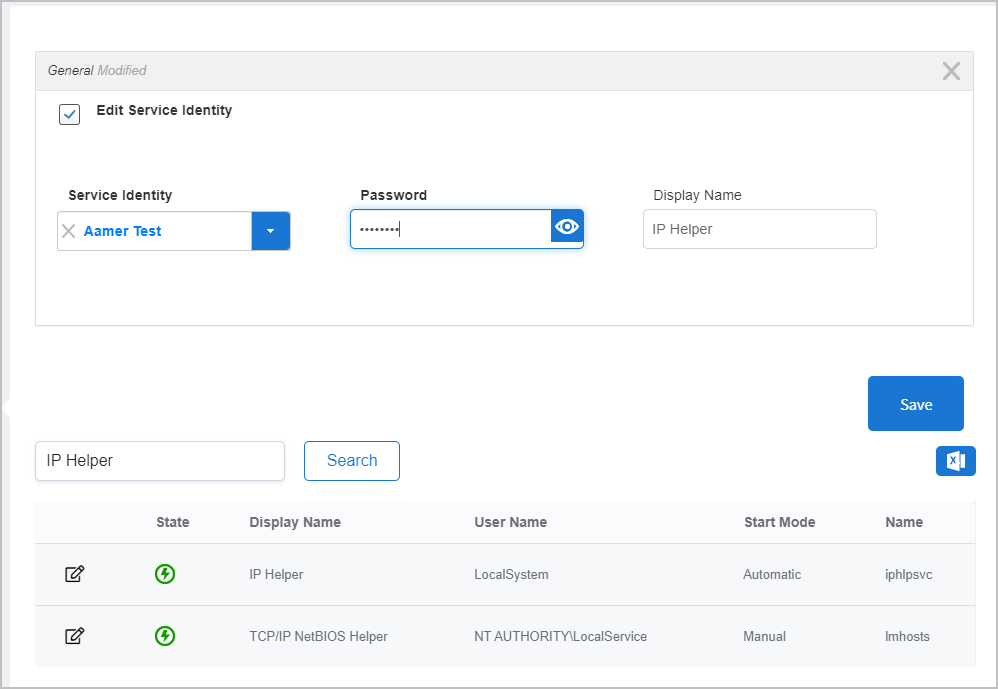
Task: Close the General panel
Action: point(951,71)
